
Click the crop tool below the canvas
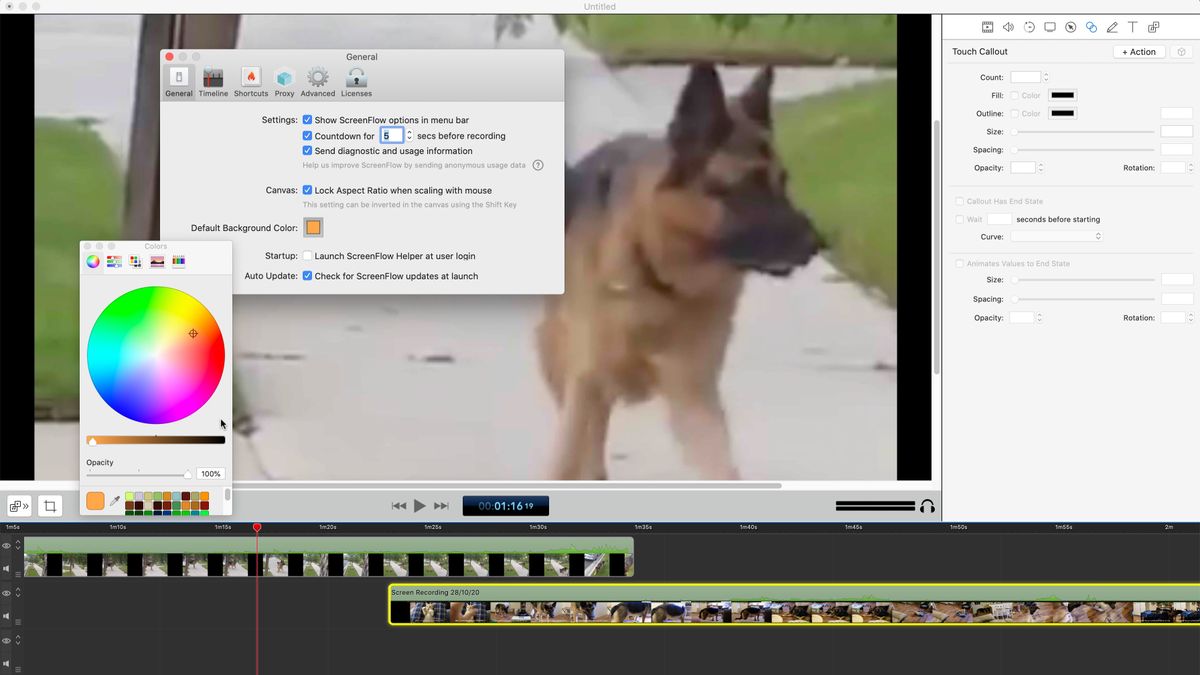[x=49, y=506]
